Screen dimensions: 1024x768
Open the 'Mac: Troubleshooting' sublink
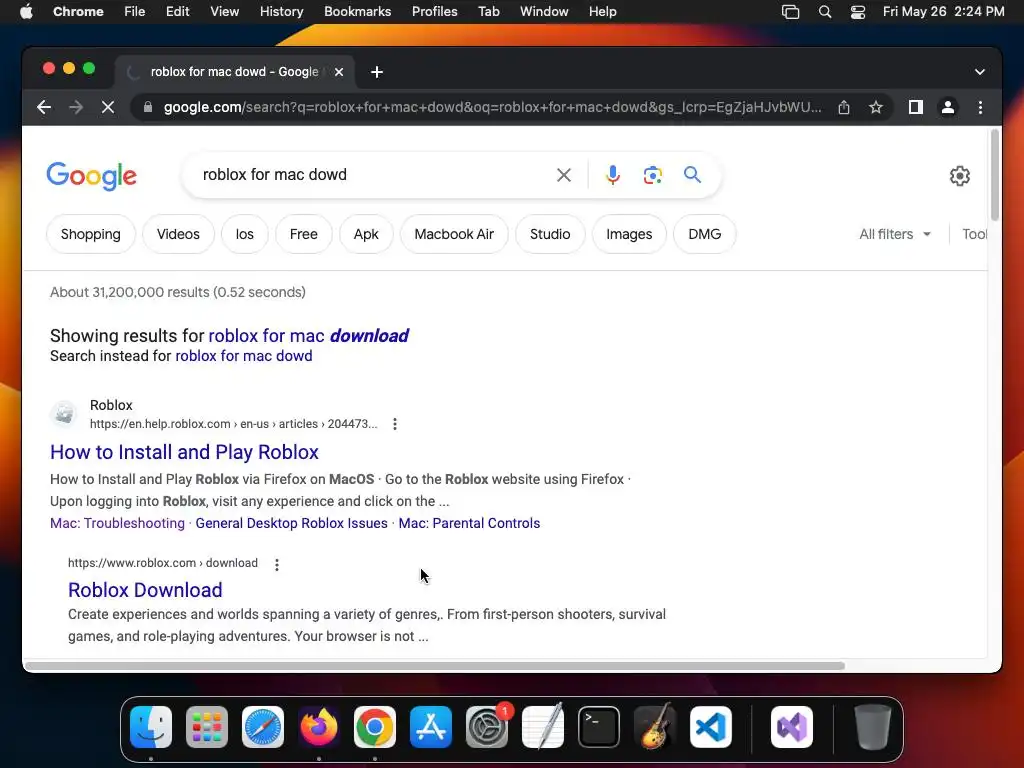tap(118, 523)
